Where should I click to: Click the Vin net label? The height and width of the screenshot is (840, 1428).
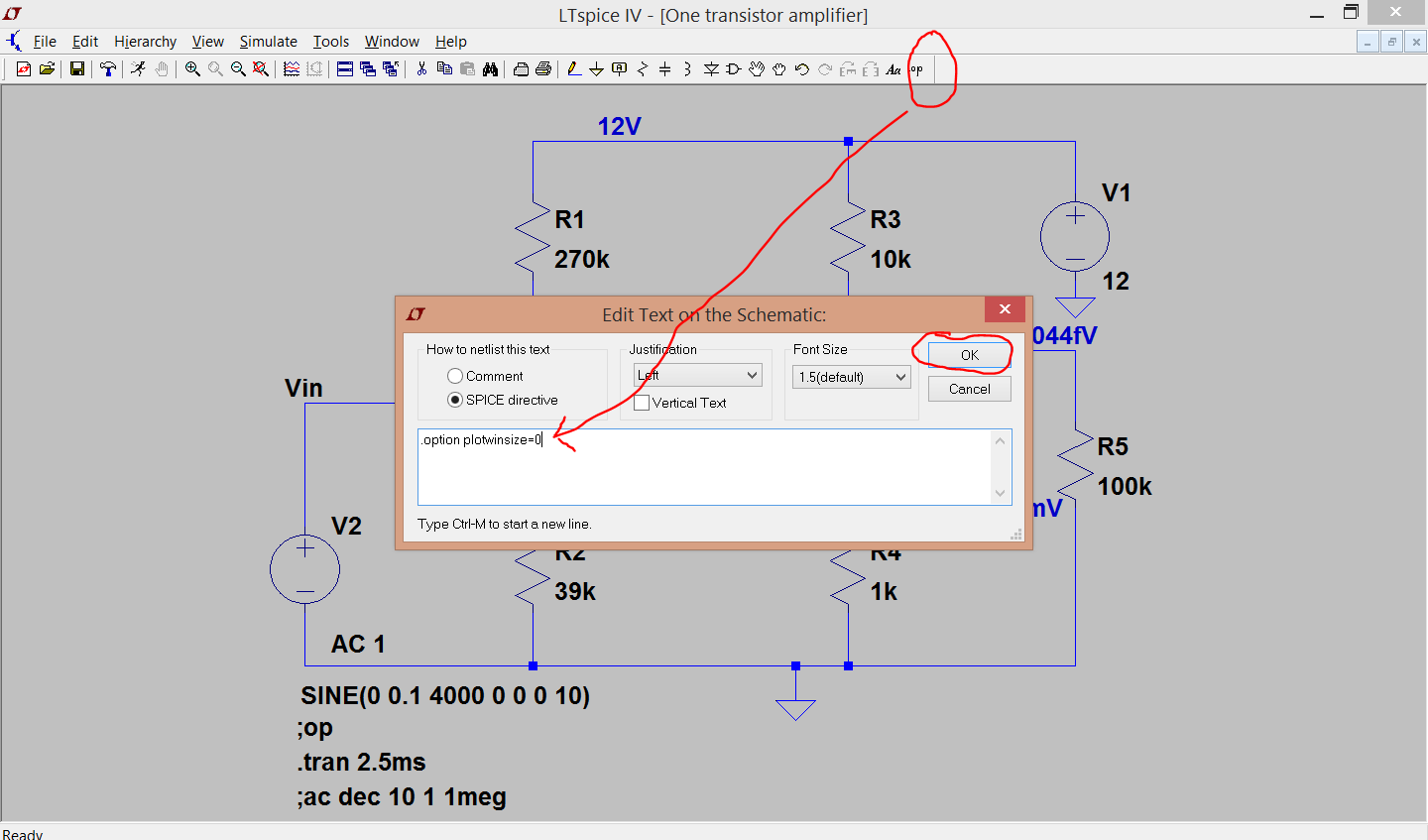tap(303, 388)
